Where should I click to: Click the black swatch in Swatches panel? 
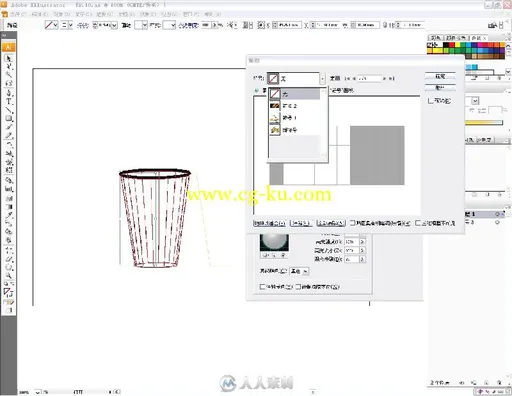(445, 45)
